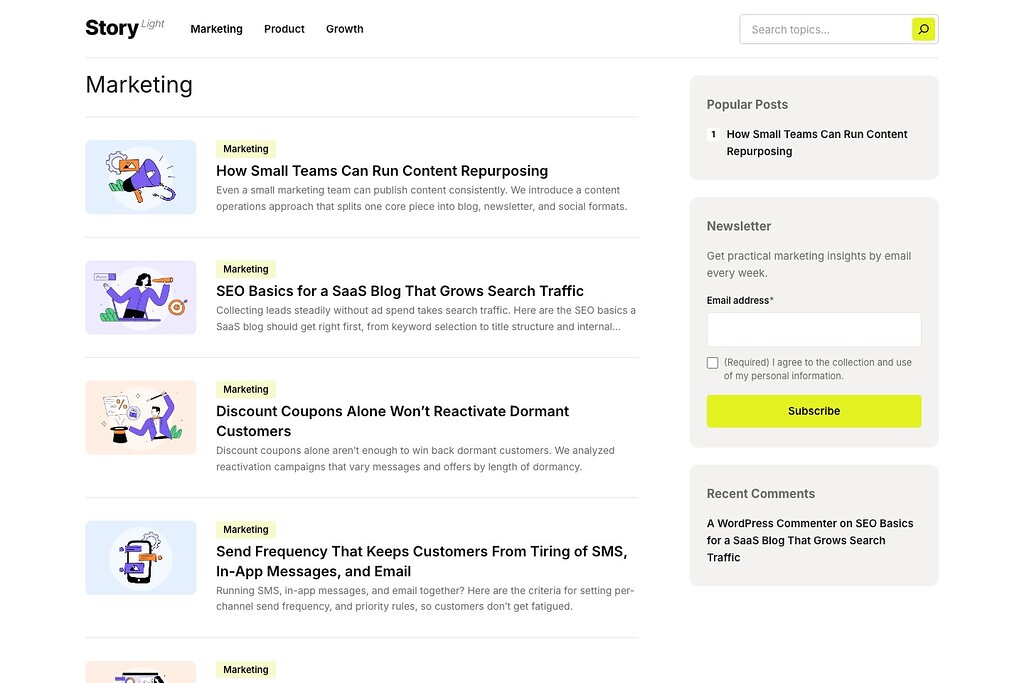This screenshot has height=683, width=1024.
Task: Click Marketing tag above Content Repurposing article
Action: [246, 149]
